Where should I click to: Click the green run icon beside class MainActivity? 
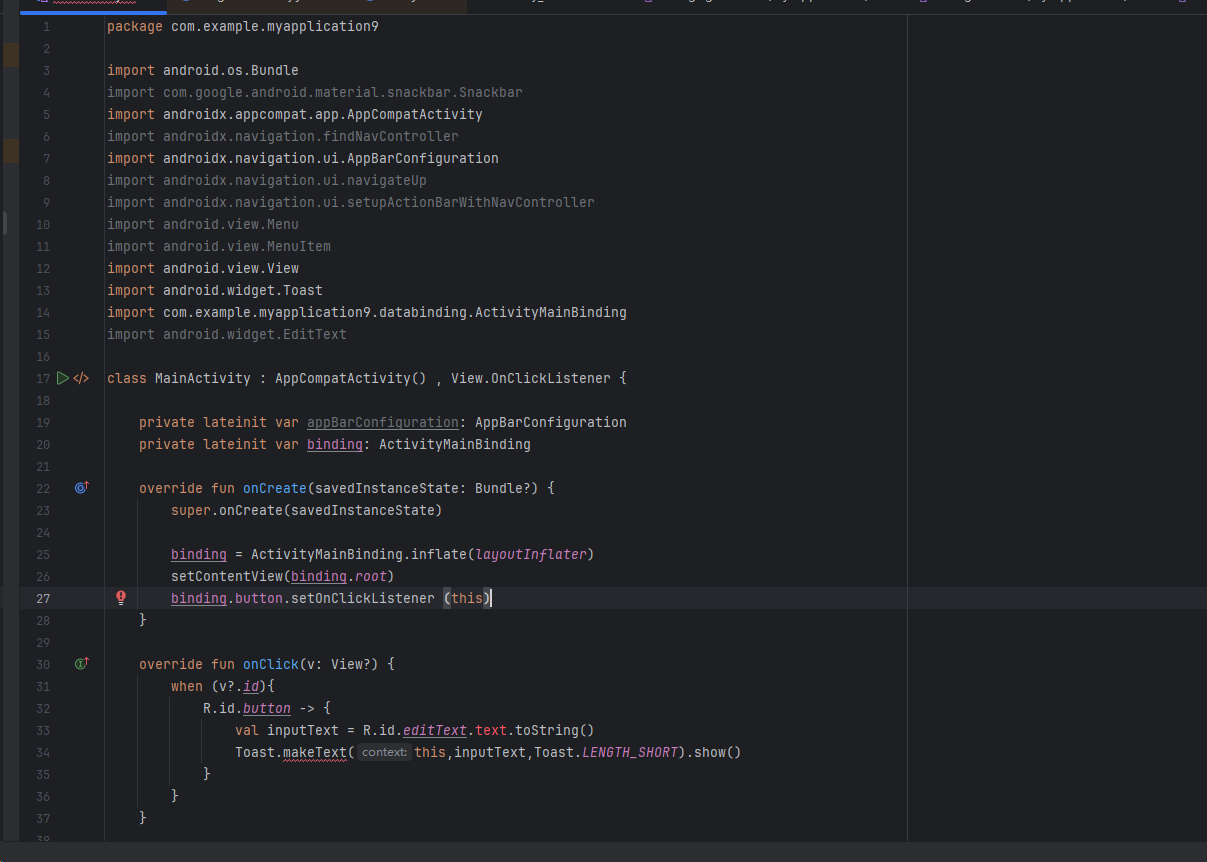point(63,378)
